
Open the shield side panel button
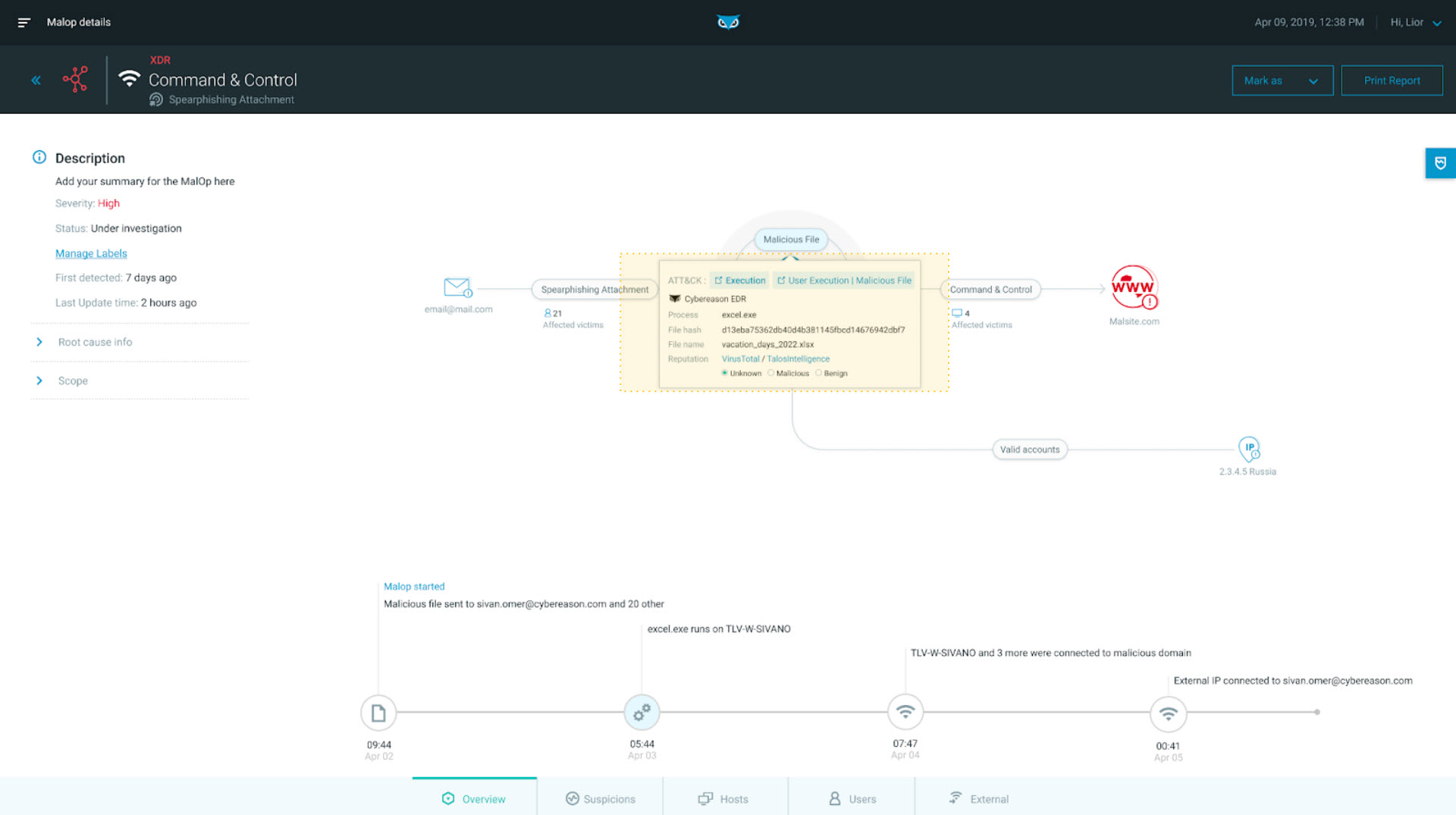(x=1440, y=163)
